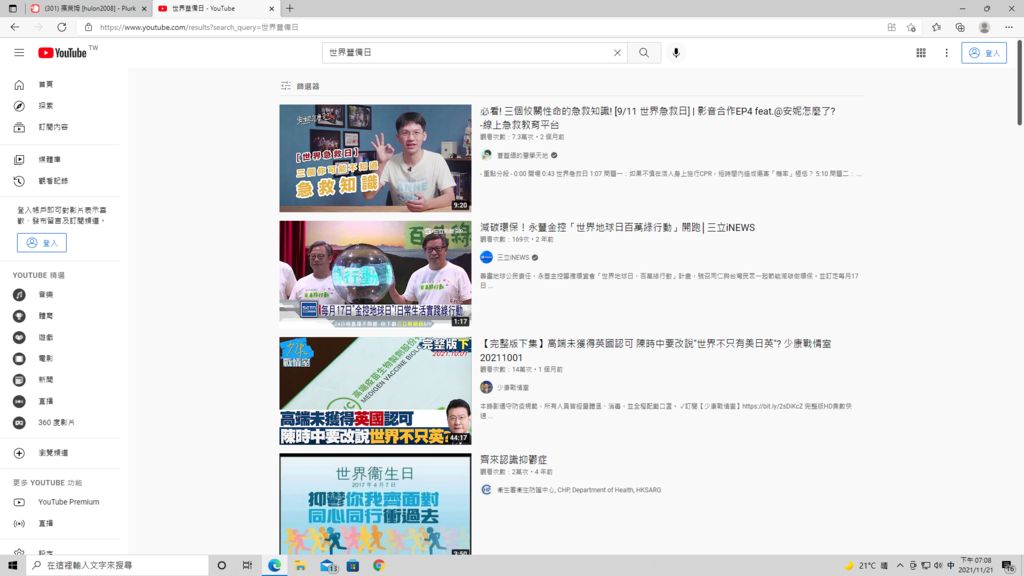Open YouTube settings three-dot menu

[x=946, y=53]
